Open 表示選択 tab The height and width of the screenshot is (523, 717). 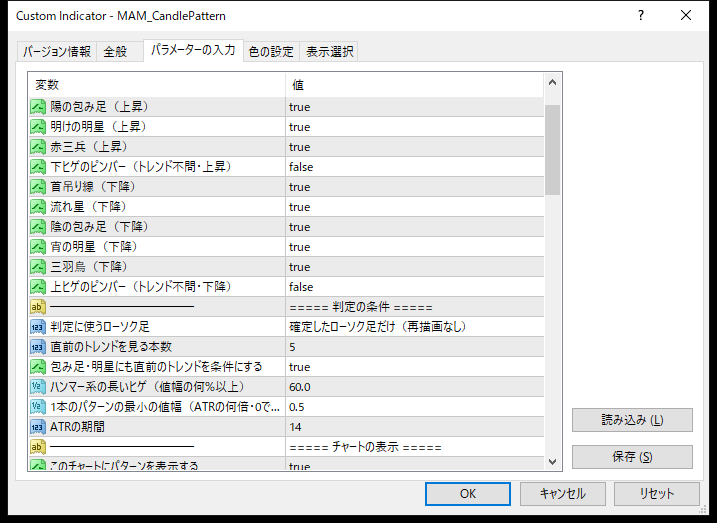[x=329, y=52]
